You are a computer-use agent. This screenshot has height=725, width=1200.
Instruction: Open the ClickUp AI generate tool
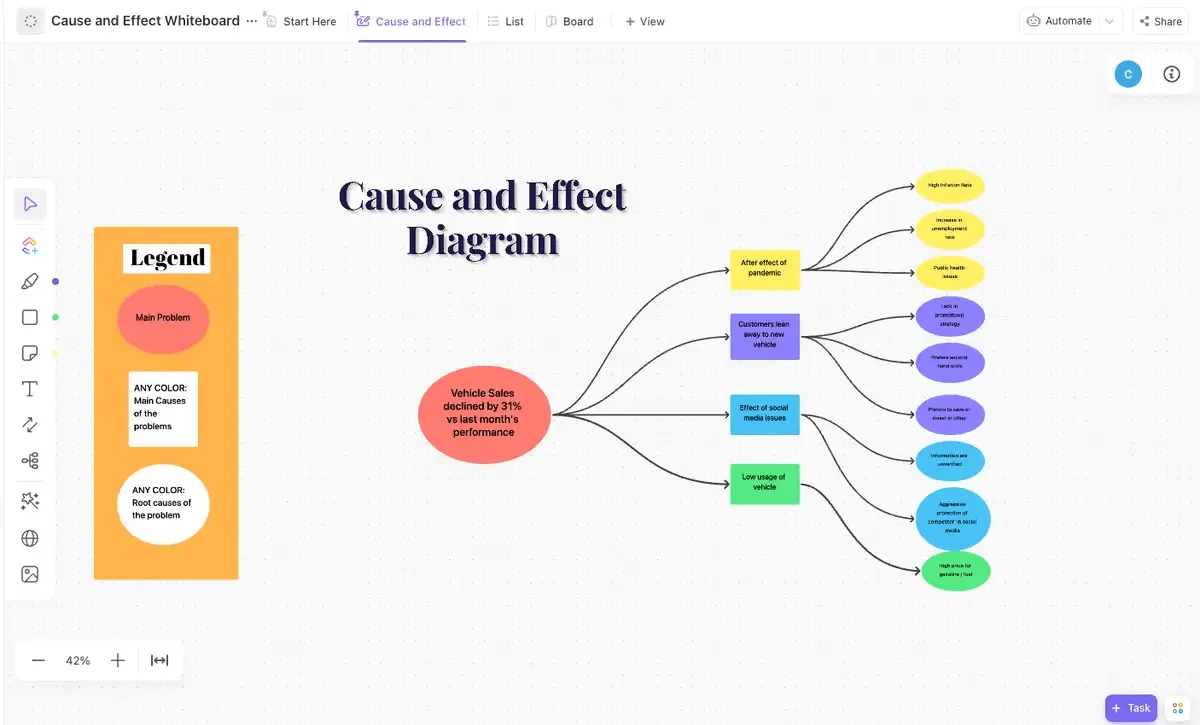coord(30,244)
